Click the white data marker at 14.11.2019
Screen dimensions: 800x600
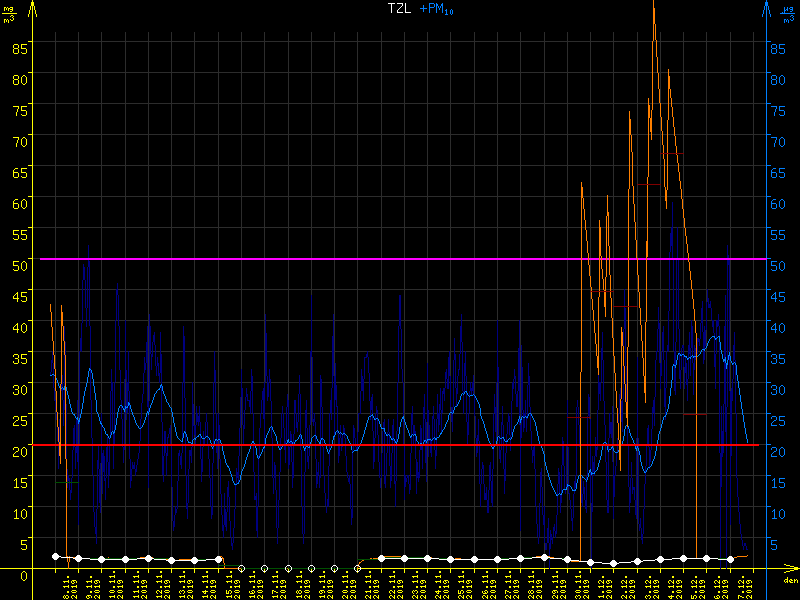[x=219, y=559]
